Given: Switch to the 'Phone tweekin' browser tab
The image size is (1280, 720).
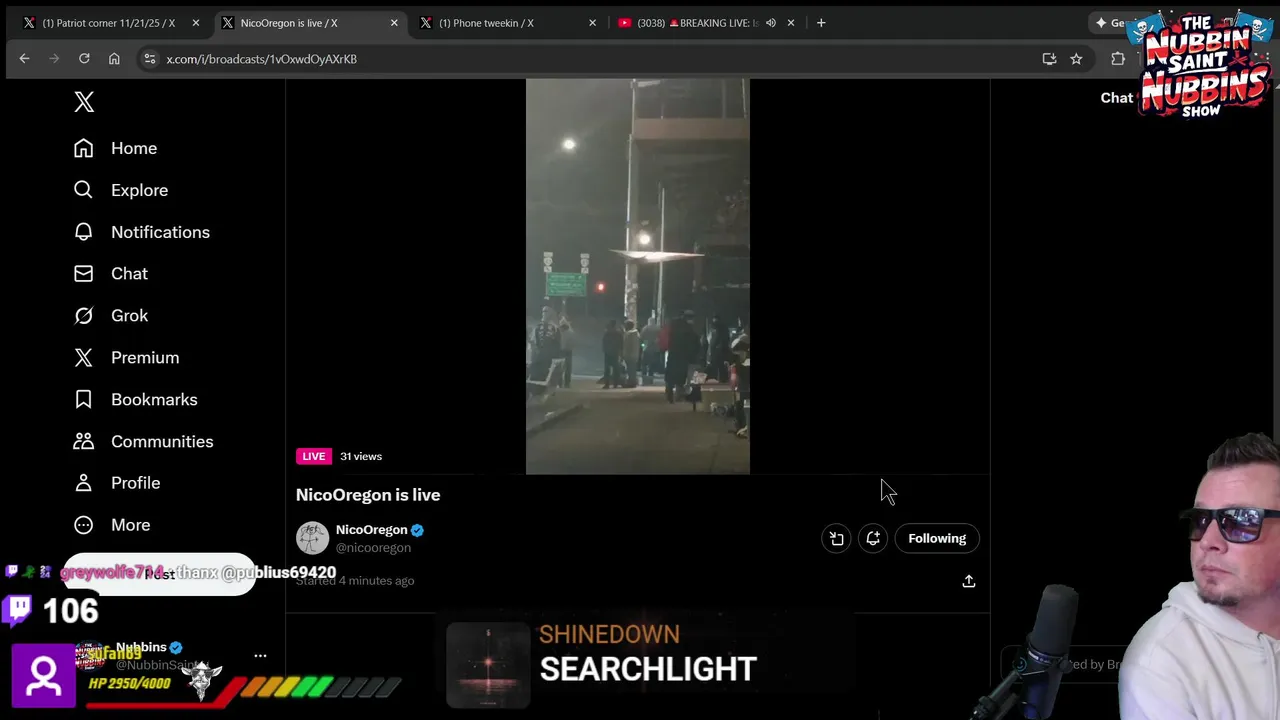Looking at the screenshot, I should pos(486,23).
